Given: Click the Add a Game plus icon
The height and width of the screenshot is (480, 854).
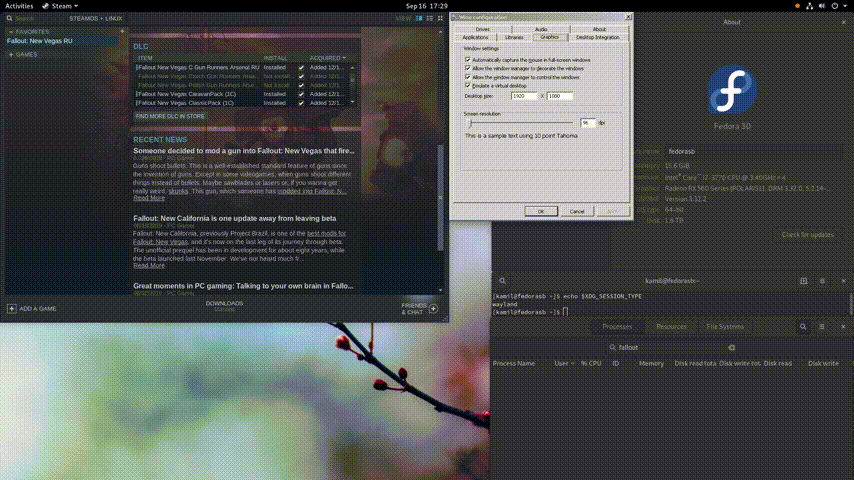Looking at the screenshot, I should coord(11,308).
